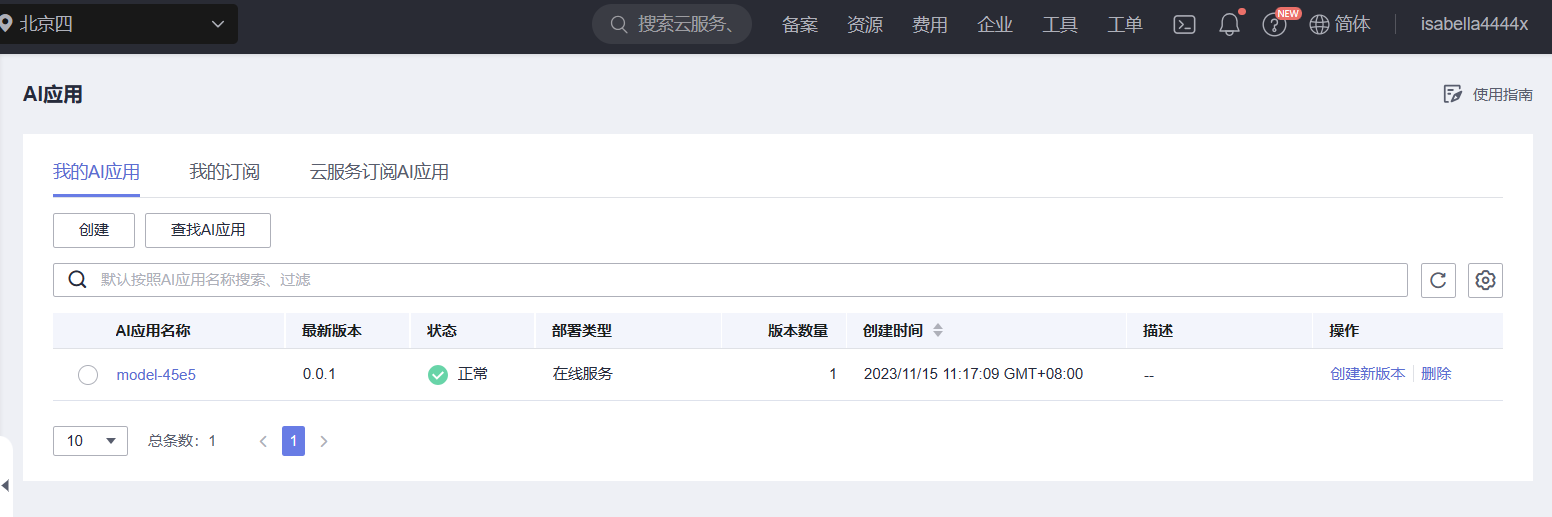This screenshot has width=1552, height=517.
Task: Click the help question mark icon
Action: (x=1273, y=25)
